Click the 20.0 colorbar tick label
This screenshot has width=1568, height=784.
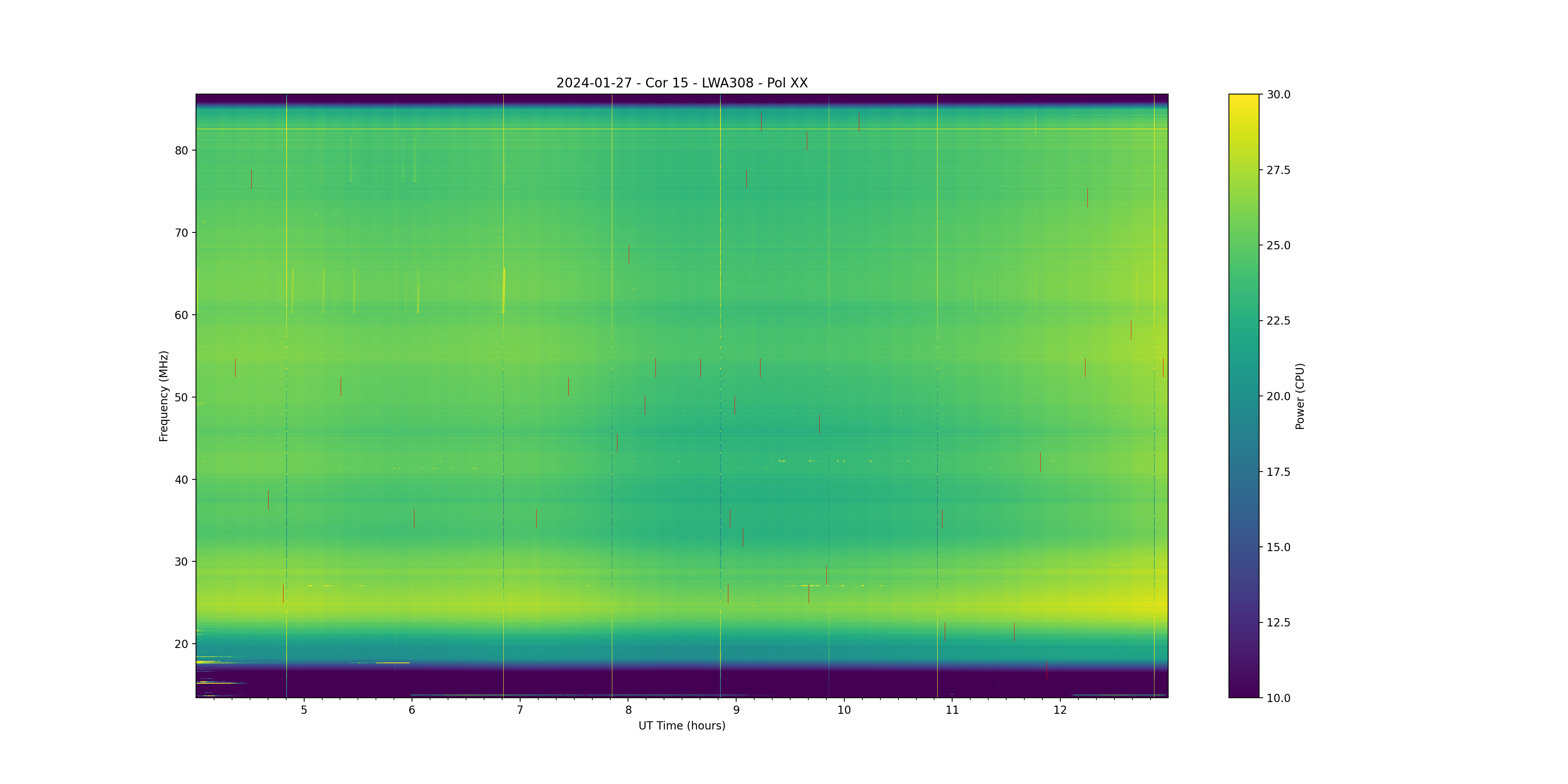(x=1278, y=396)
